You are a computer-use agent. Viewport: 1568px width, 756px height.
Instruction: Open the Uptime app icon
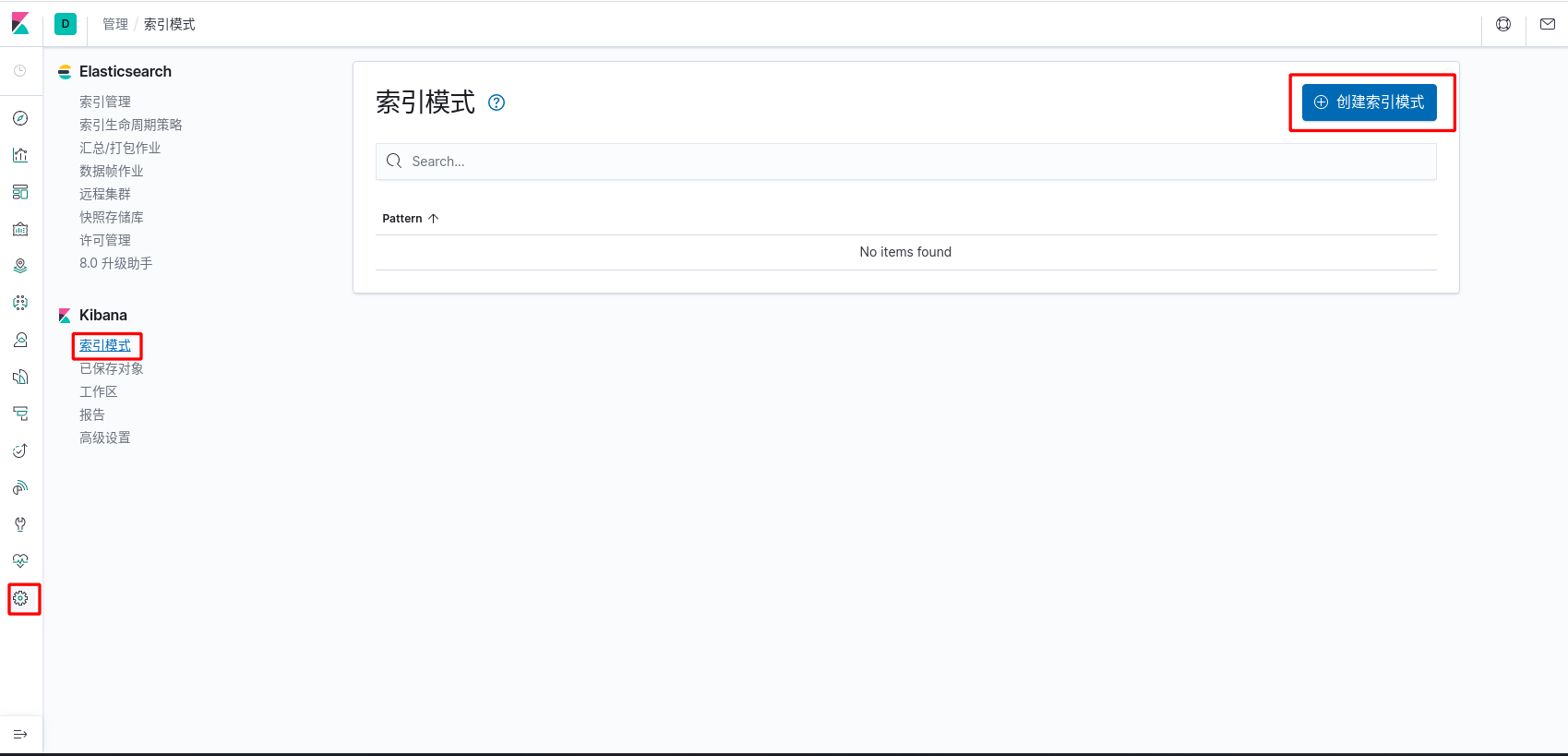tap(20, 450)
